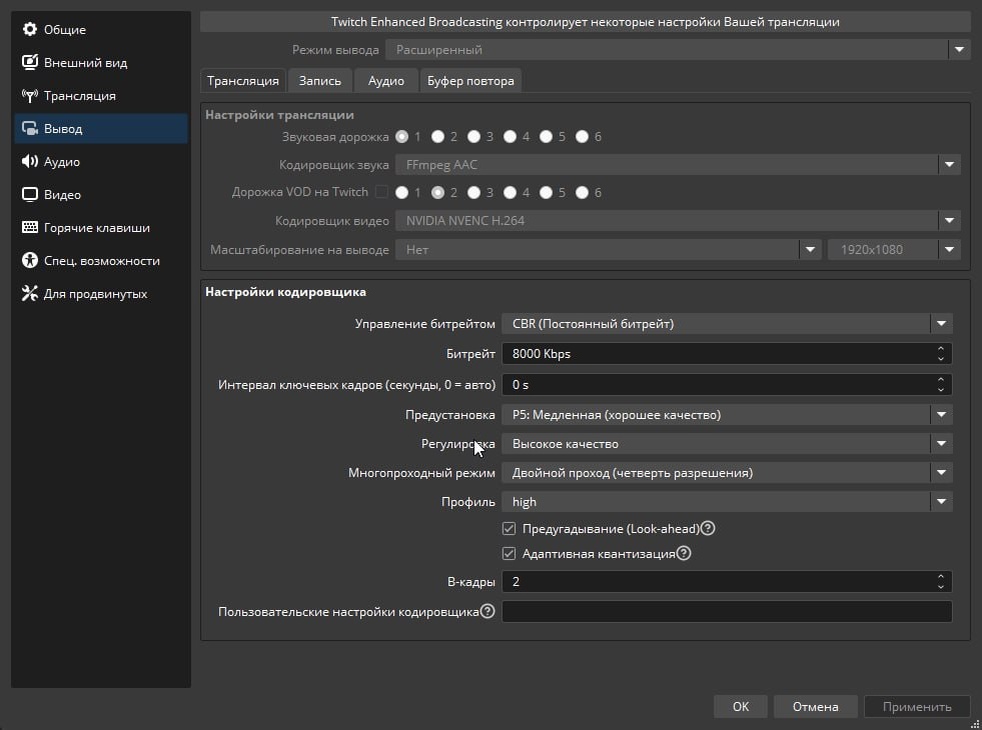Viewport: 982px width, 730px height.
Task: Click the help icon for custom encoder settings
Action: pyautogui.click(x=487, y=611)
